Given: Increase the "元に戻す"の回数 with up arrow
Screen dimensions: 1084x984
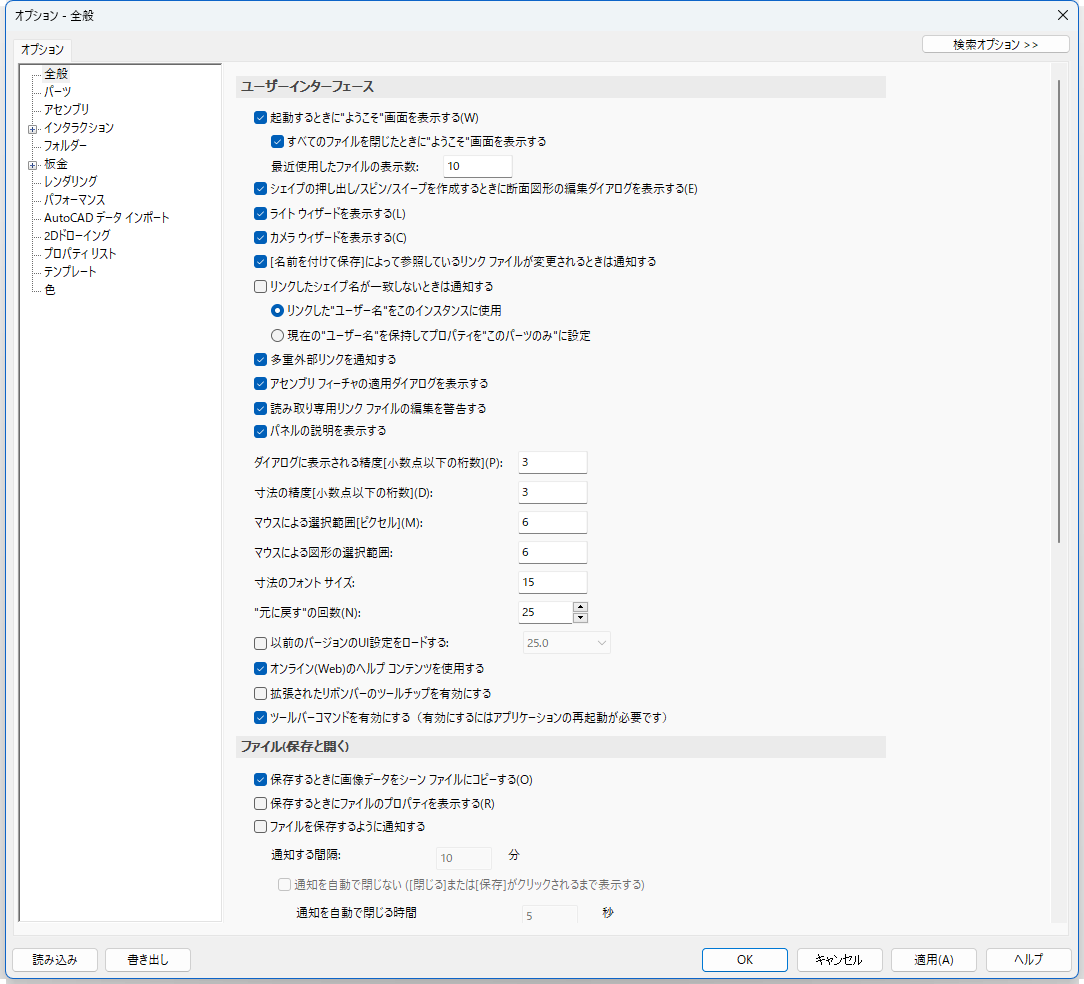Looking at the screenshot, I should coord(580,607).
